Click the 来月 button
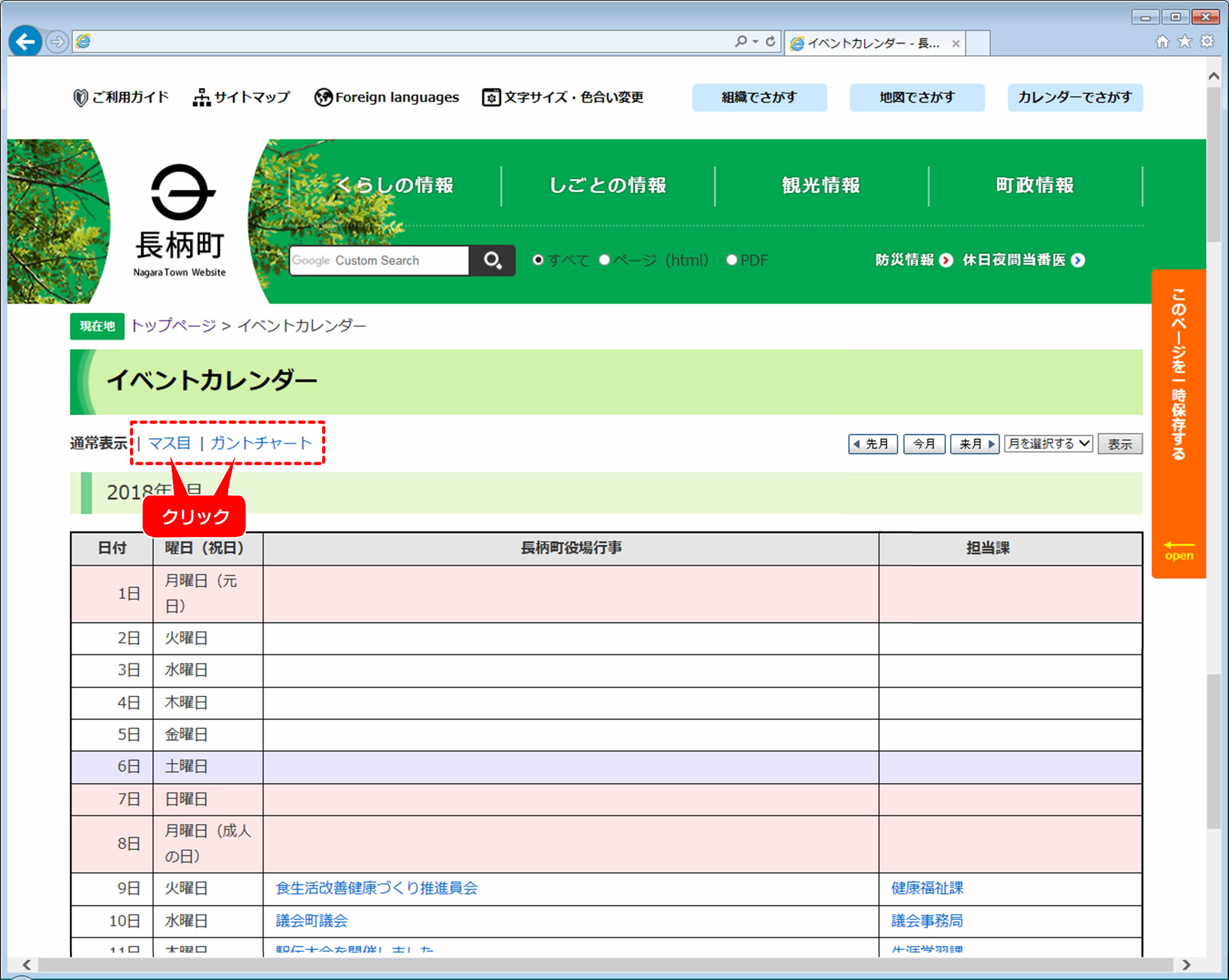This screenshot has width=1229, height=980. (975, 444)
